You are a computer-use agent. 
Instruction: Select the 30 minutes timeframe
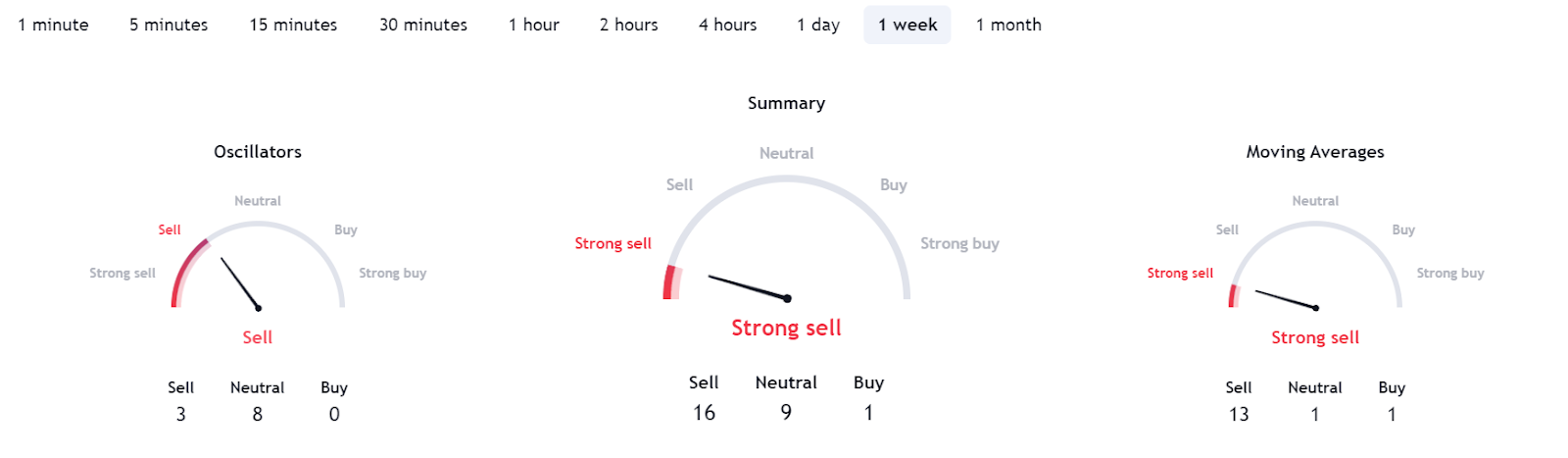click(423, 25)
